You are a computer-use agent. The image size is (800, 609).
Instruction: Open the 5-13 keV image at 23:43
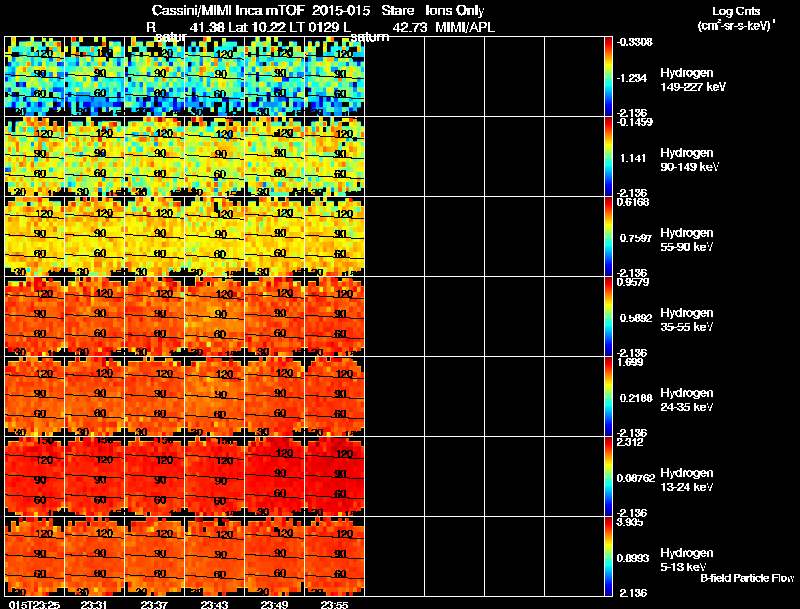[x=215, y=556]
